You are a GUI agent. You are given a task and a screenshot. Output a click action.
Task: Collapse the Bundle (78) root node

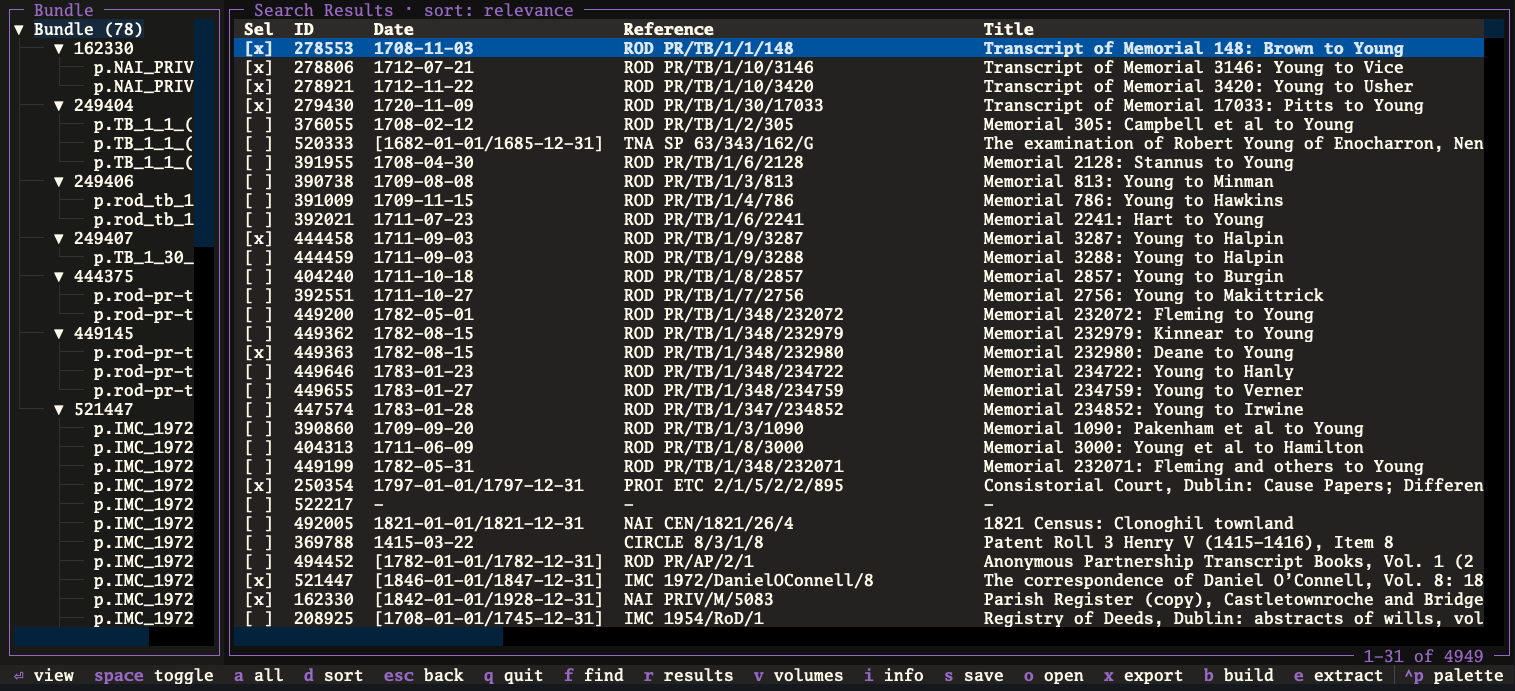[19, 29]
